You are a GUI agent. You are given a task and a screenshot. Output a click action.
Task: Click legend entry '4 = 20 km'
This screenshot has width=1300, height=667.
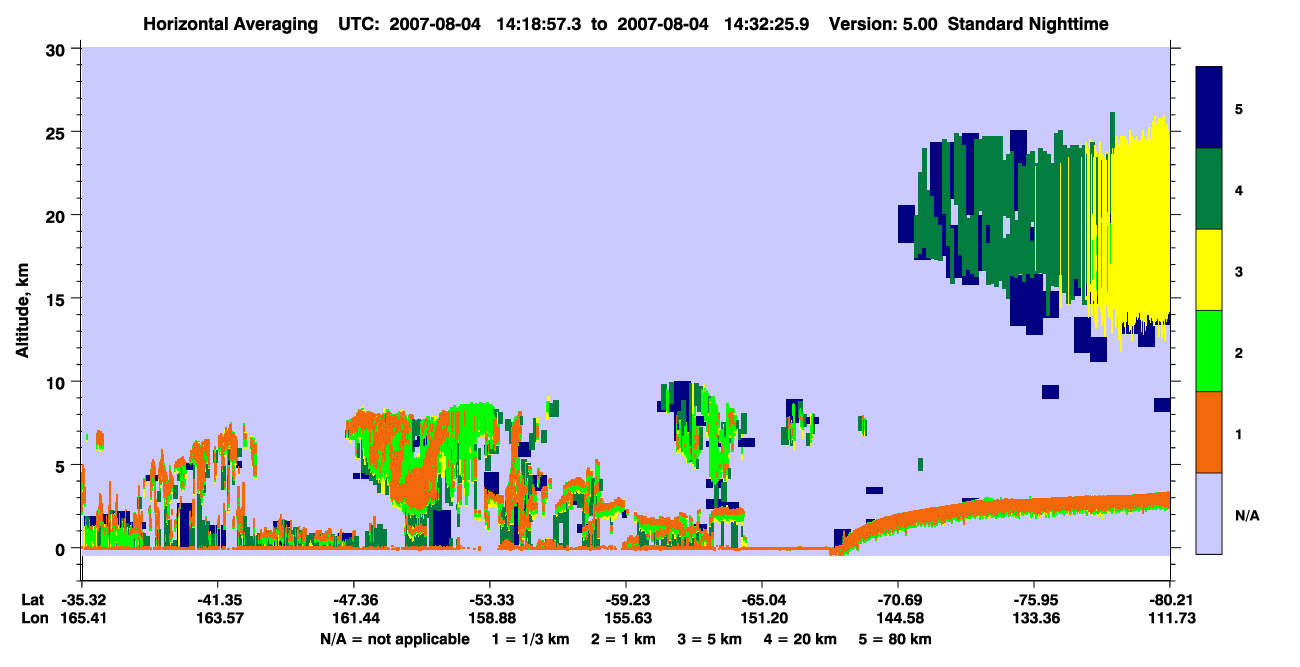802,639
